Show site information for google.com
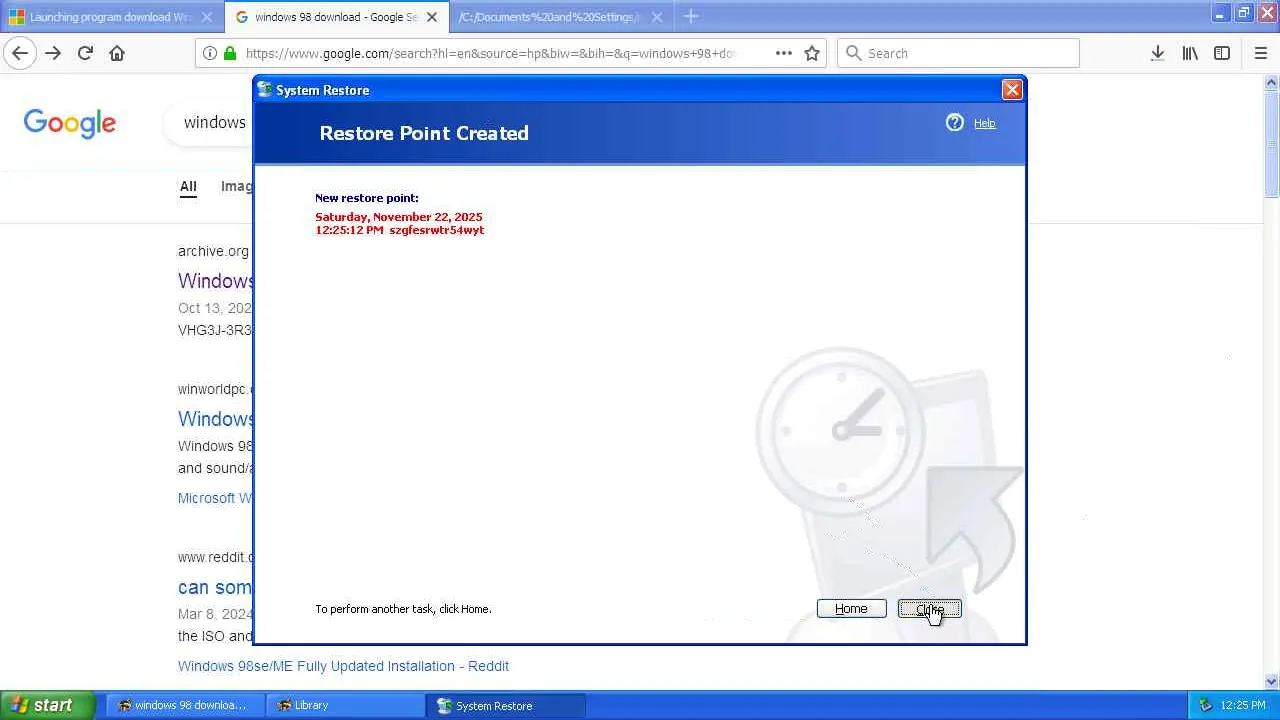This screenshot has height=720, width=1280. pos(210,53)
